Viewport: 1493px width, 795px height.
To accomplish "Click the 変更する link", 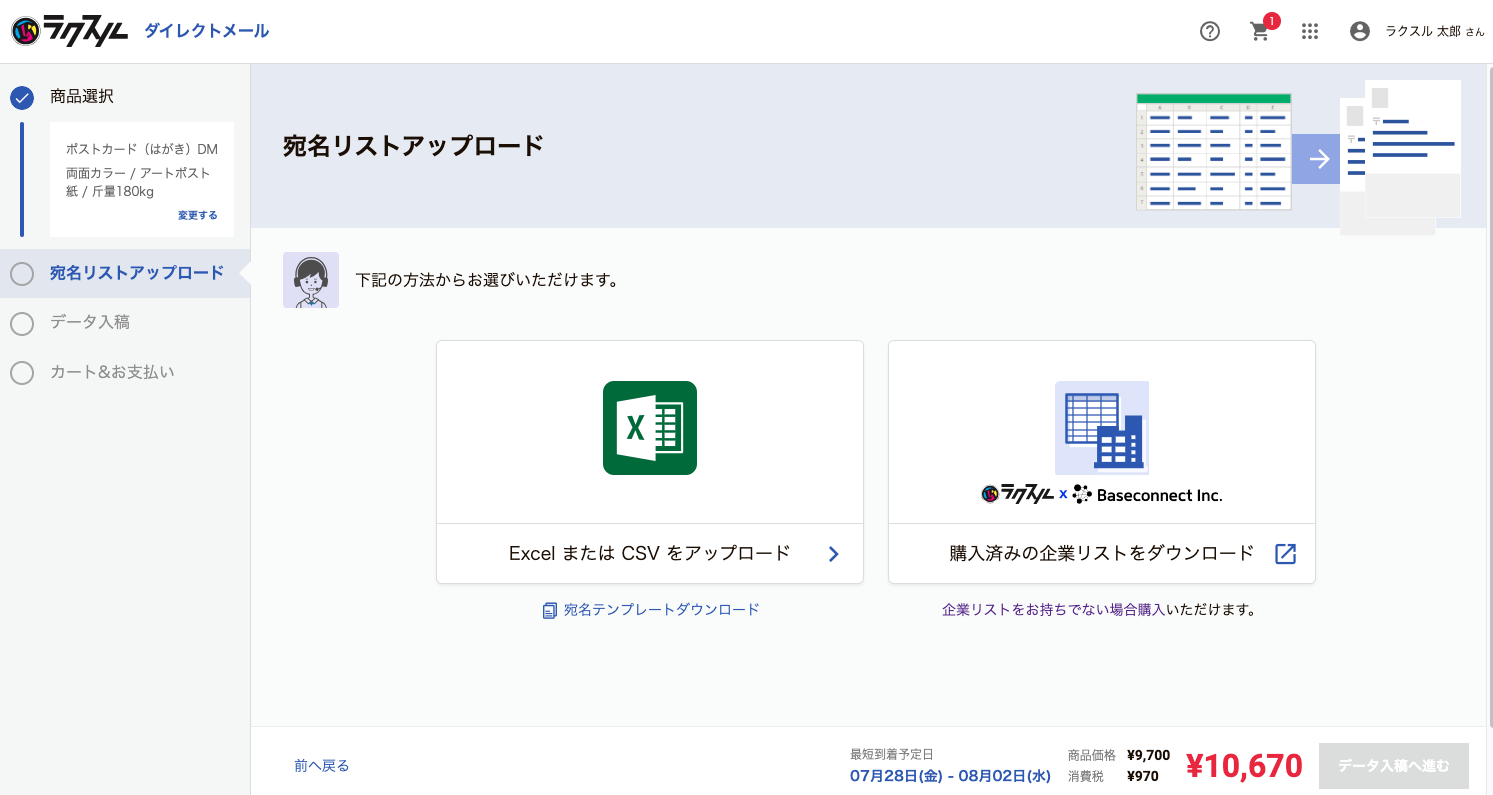I will (x=198, y=215).
